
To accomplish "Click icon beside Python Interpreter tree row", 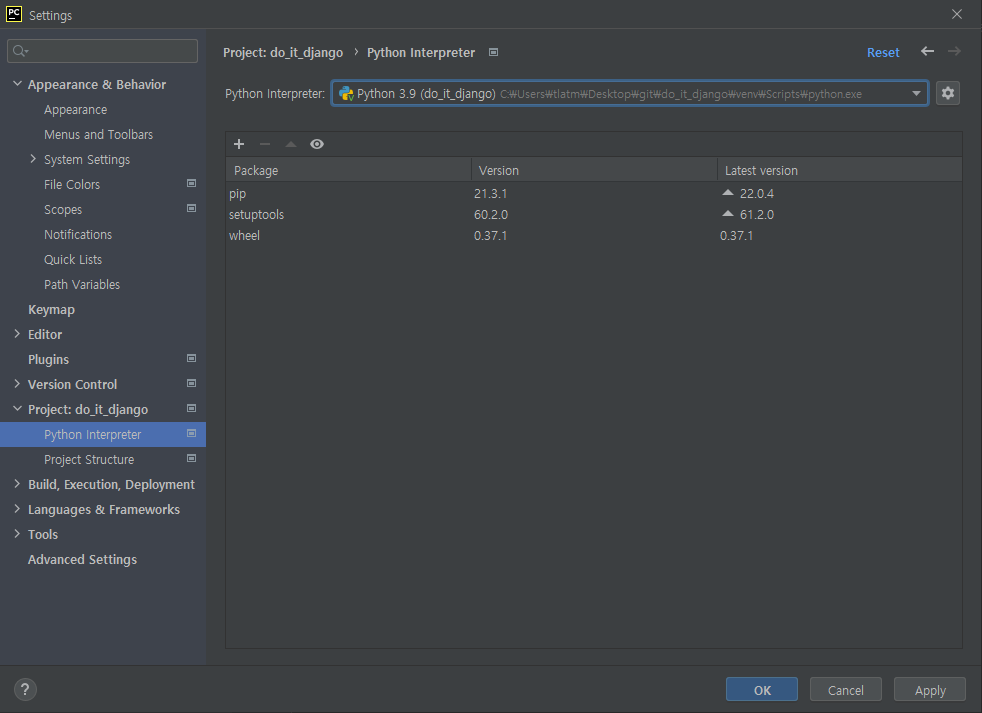I will (192, 434).
